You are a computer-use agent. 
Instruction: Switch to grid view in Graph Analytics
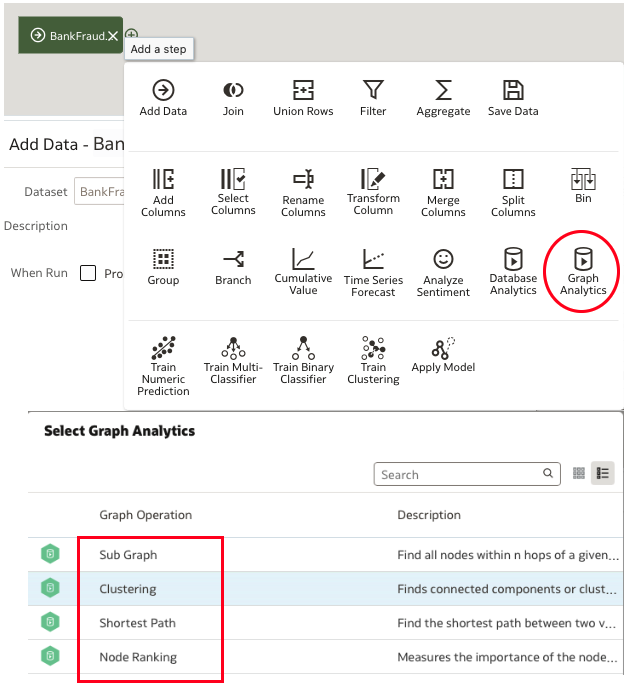[x=579, y=473]
